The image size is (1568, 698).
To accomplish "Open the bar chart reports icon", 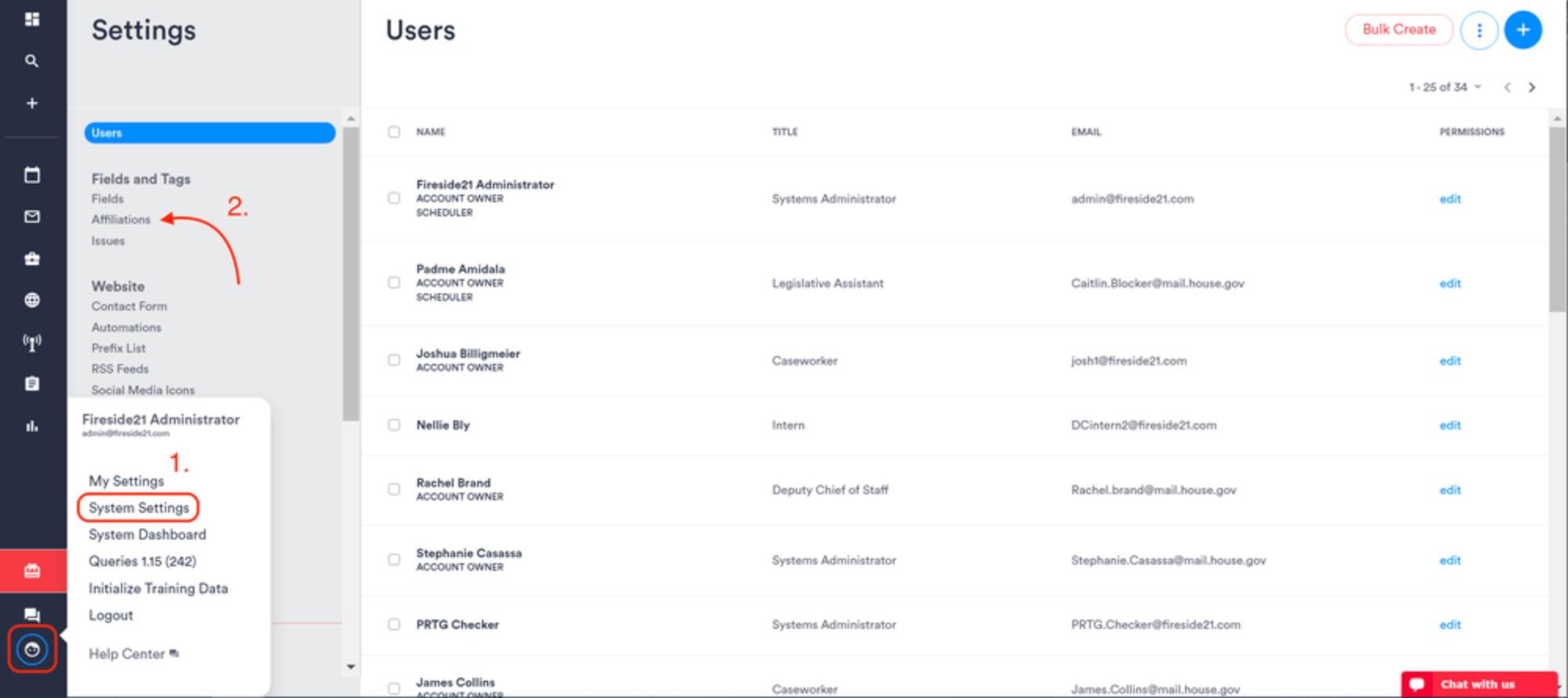I will 32,426.
